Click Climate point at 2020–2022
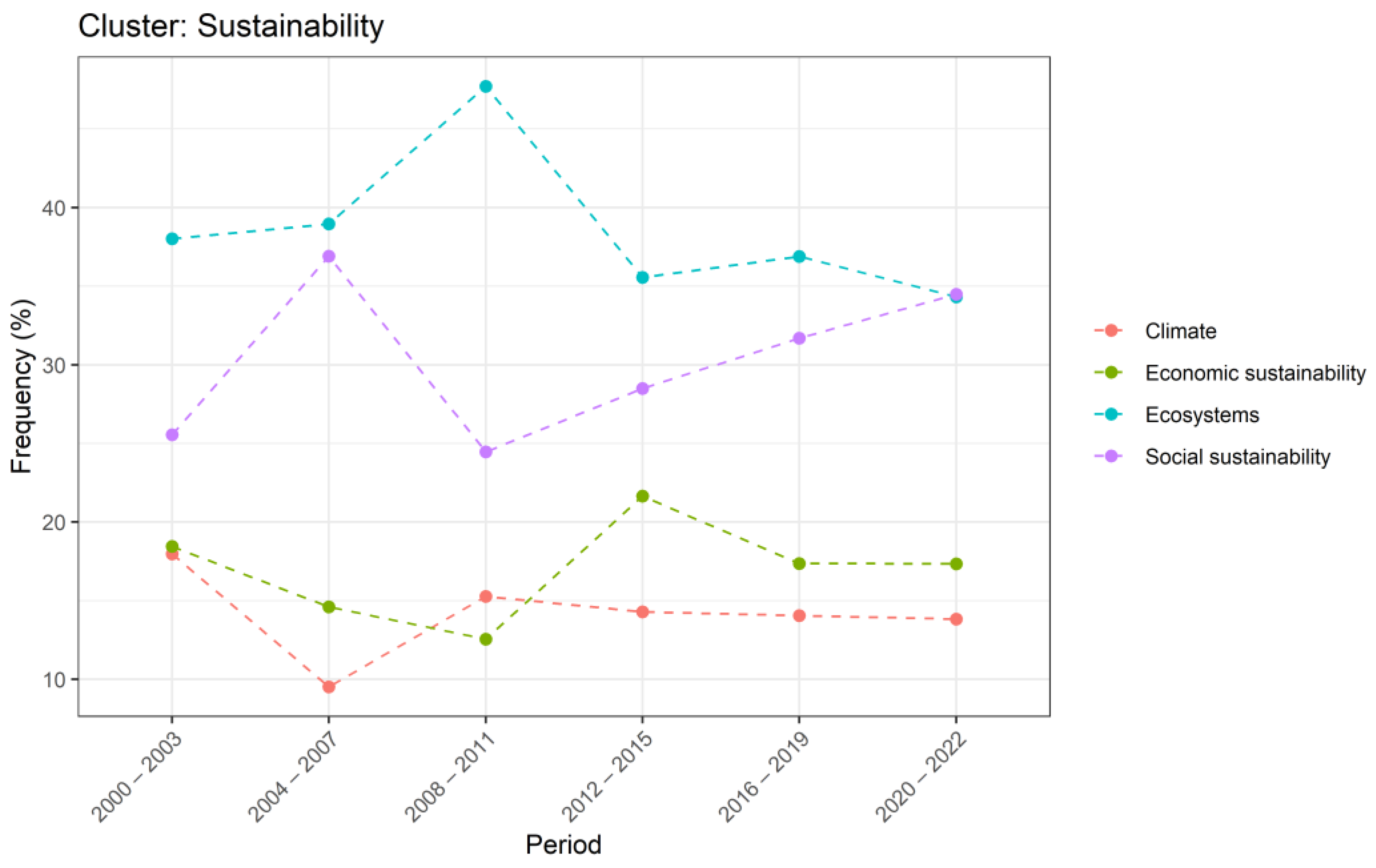 click(956, 619)
